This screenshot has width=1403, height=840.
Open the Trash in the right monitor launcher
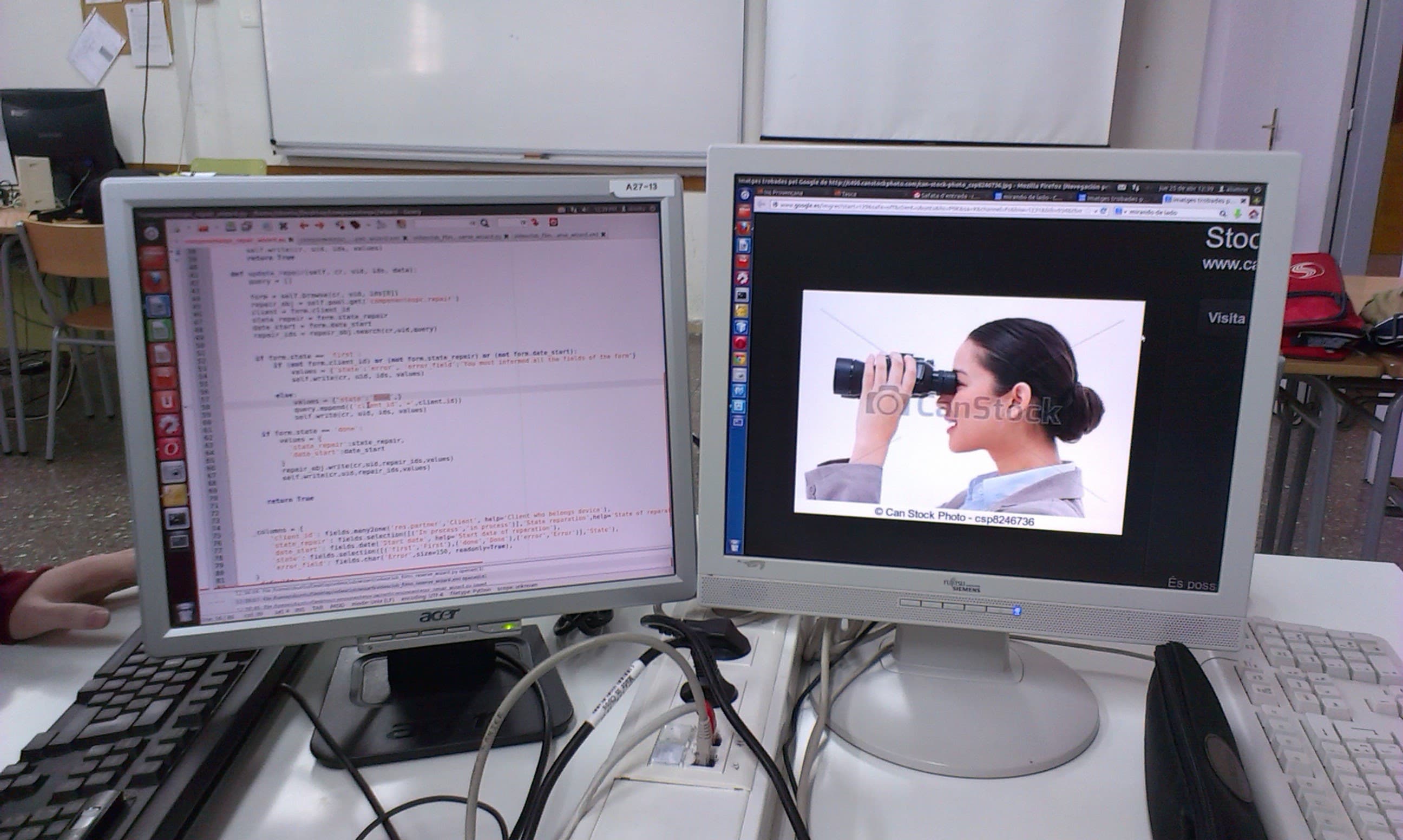click(735, 546)
